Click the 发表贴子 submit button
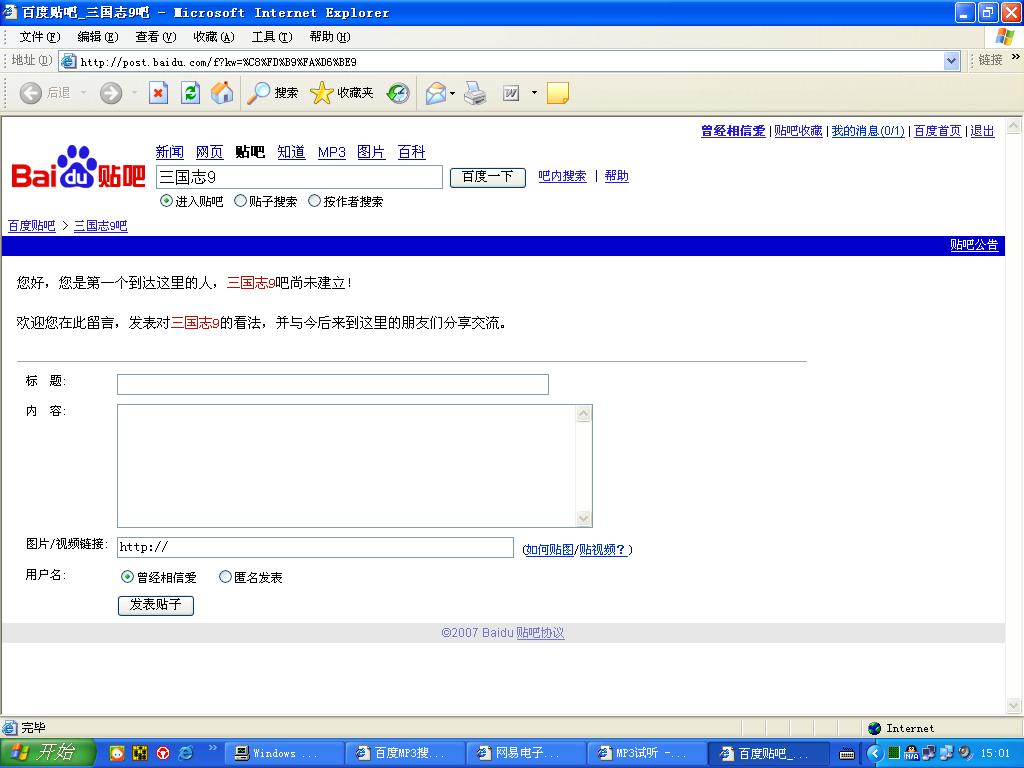 tap(155, 605)
